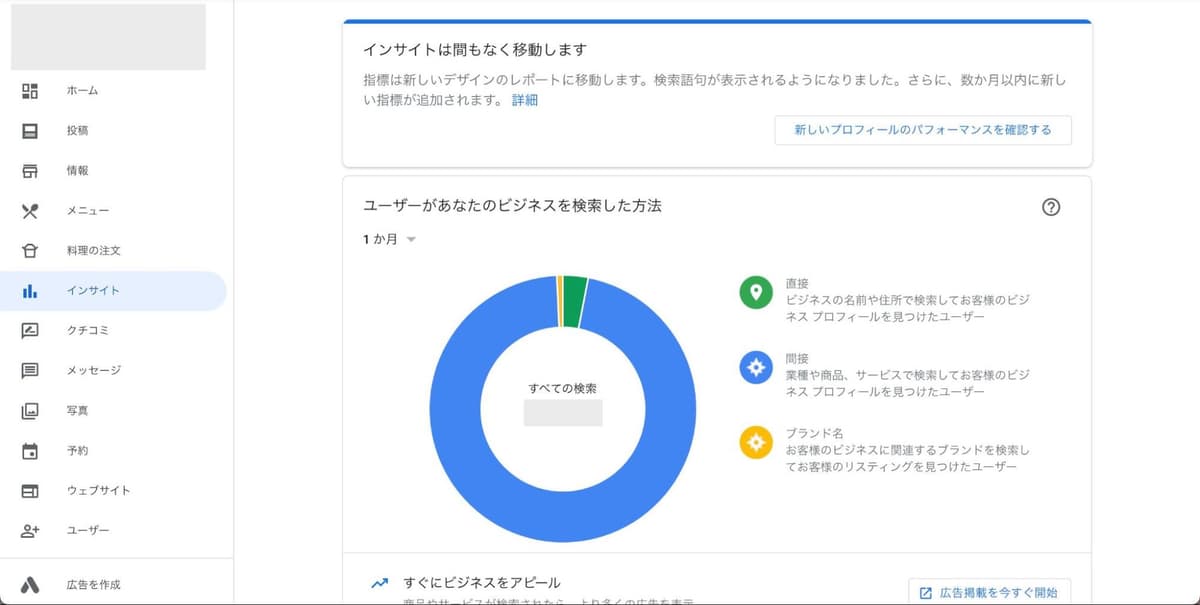Expand the 1か月 period dropdown
1200x605 pixels.
[390, 240]
